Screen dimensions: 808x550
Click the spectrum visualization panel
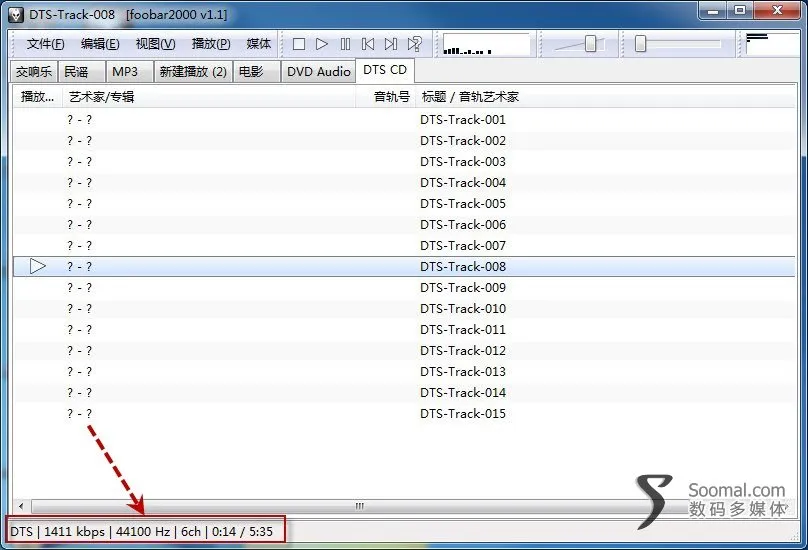tap(486, 44)
